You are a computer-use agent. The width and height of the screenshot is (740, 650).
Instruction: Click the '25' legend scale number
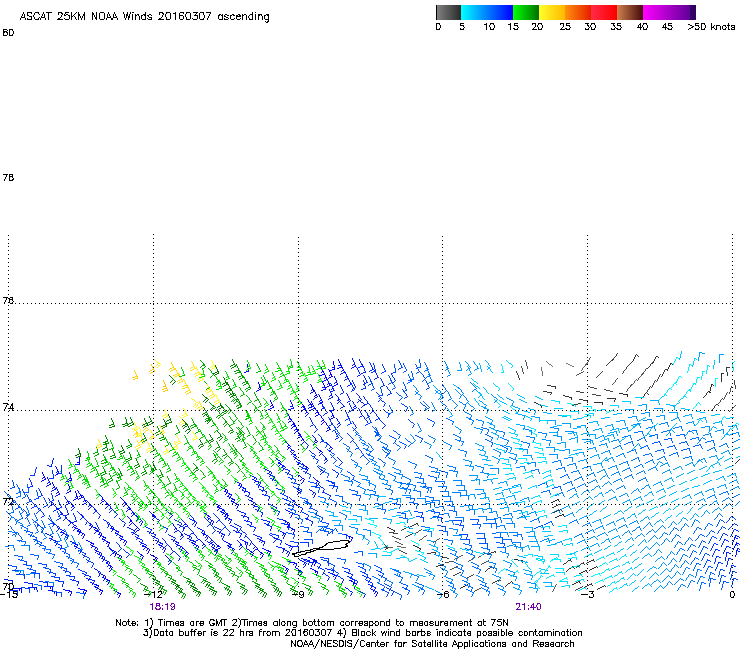(x=565, y=27)
